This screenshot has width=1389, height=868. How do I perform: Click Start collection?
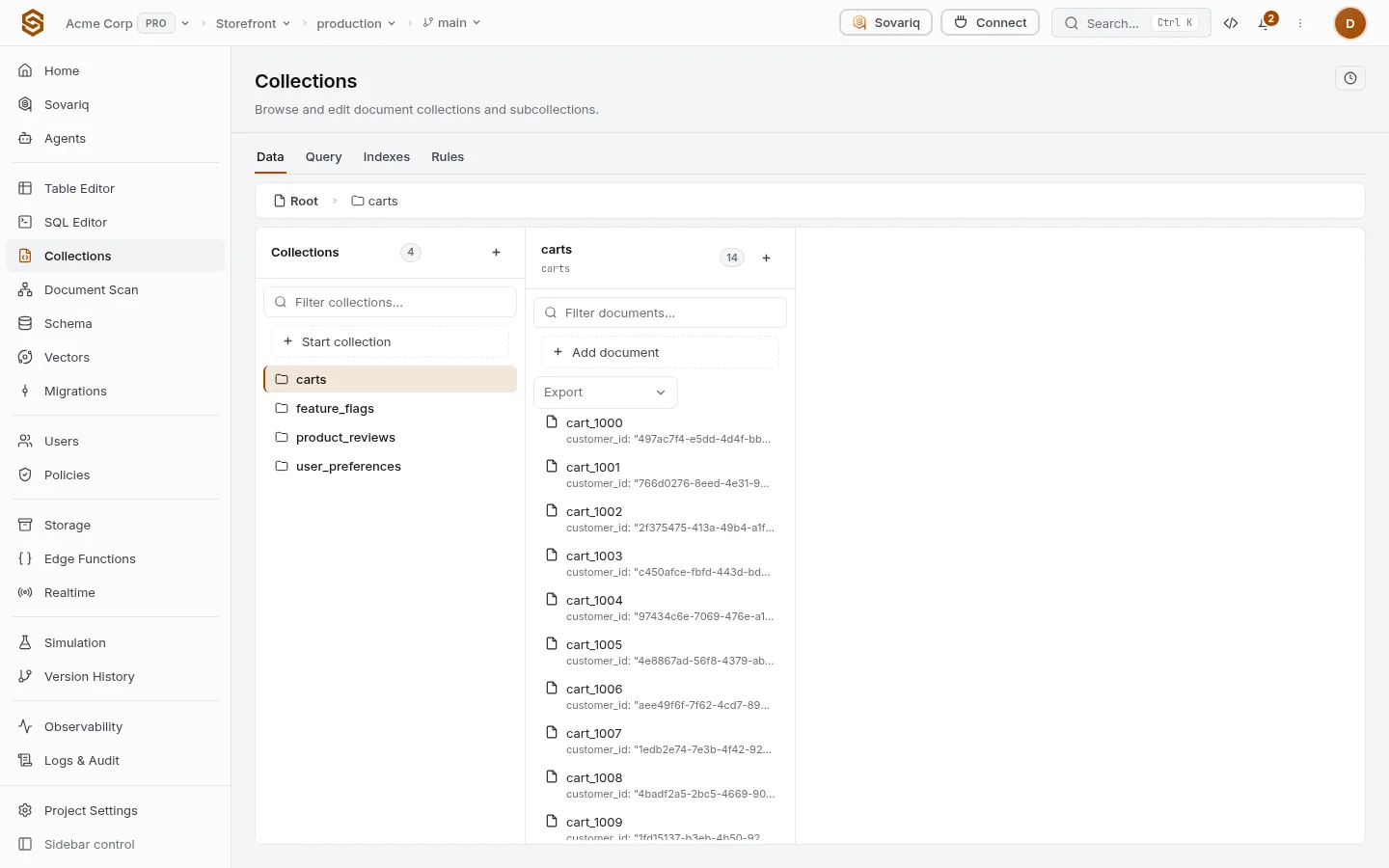pos(390,342)
